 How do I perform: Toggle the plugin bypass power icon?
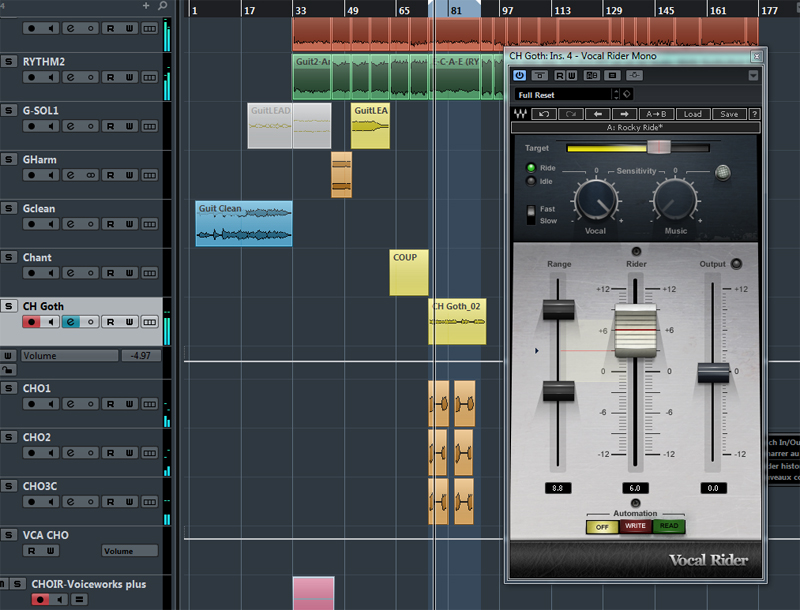519,76
